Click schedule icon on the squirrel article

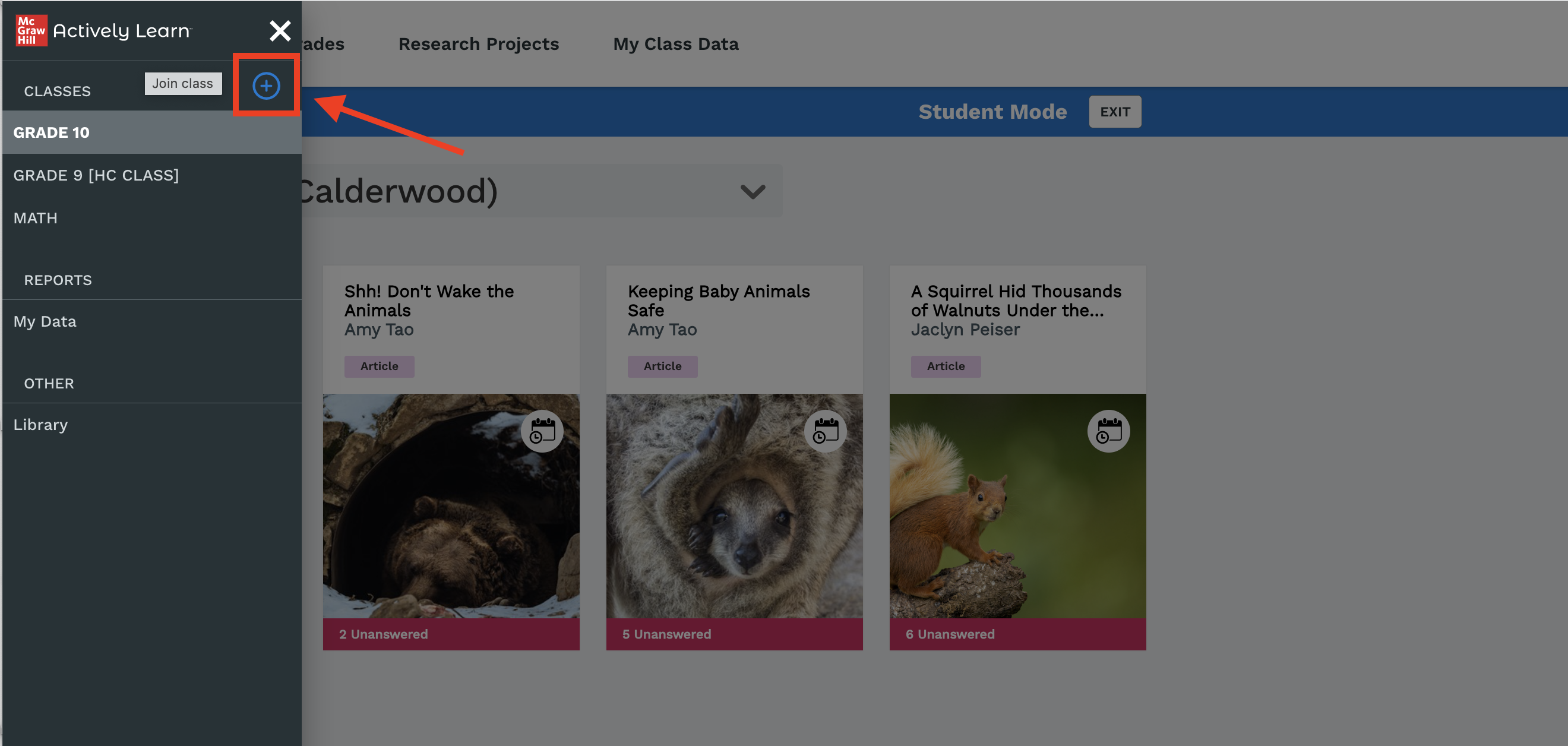pos(1108,431)
